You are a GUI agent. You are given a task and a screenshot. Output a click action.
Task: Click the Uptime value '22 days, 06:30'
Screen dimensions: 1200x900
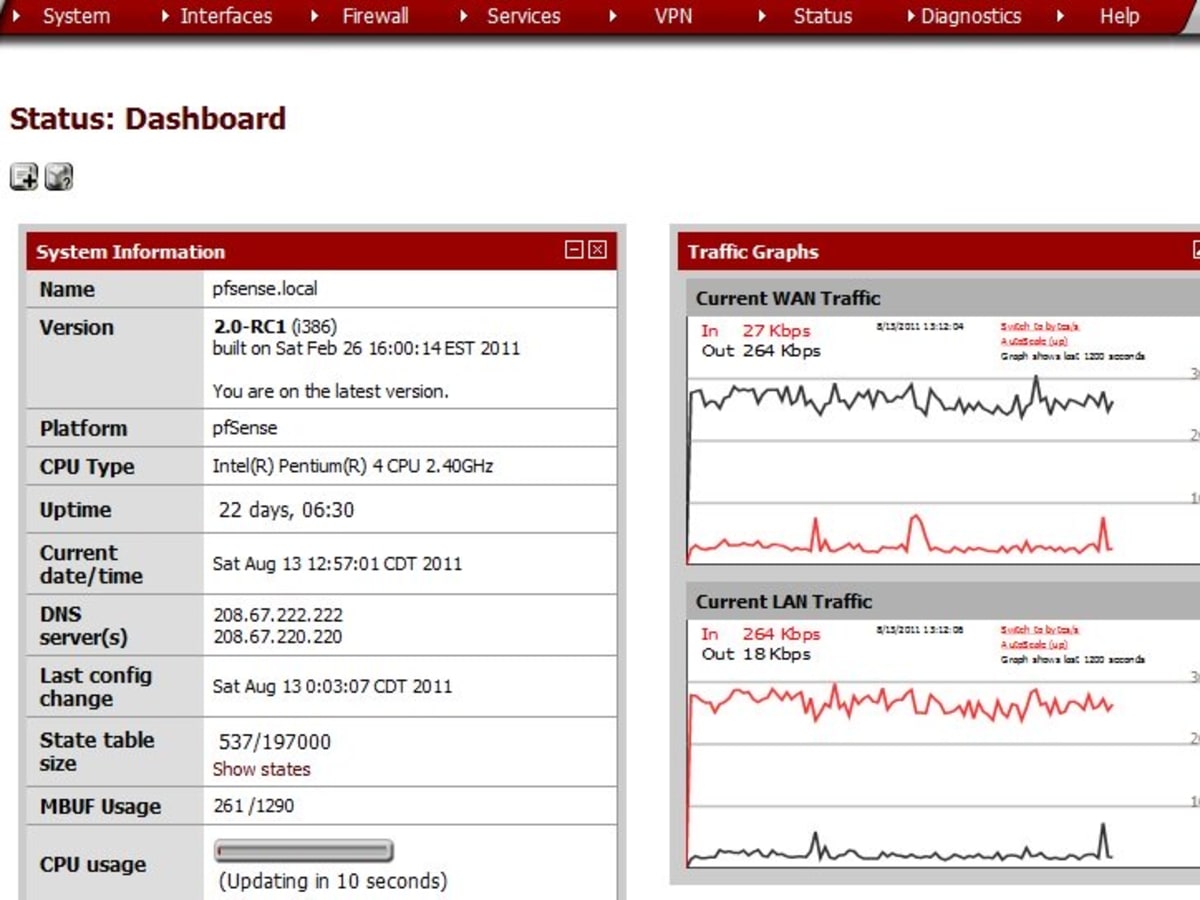click(x=286, y=510)
